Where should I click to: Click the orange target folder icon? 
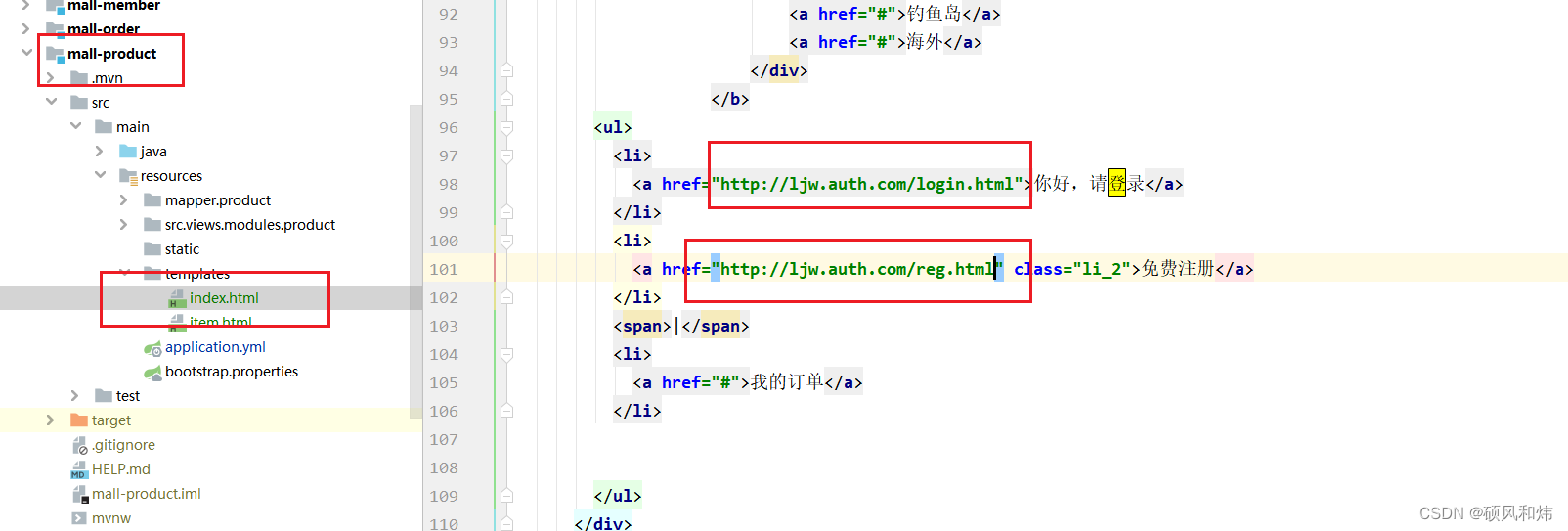point(79,420)
